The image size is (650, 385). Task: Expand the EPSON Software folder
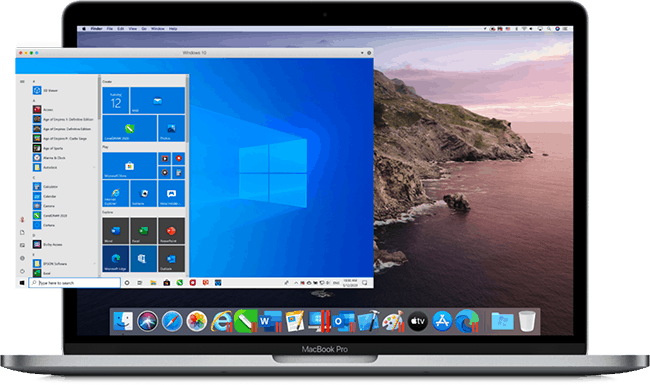(x=64, y=264)
